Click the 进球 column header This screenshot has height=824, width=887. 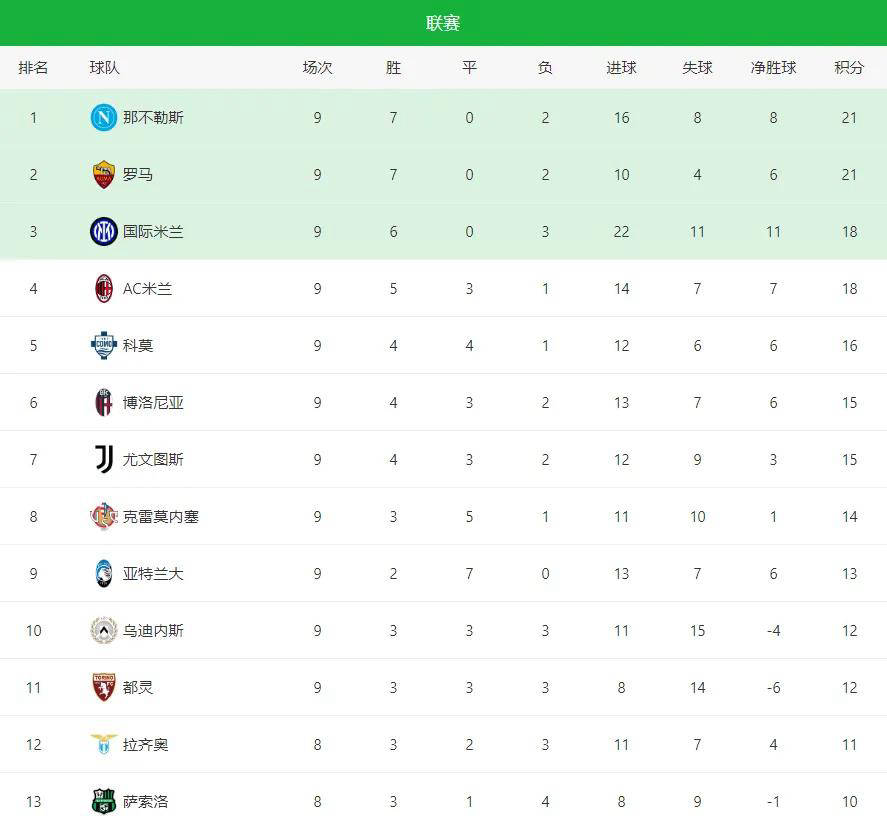(621, 68)
